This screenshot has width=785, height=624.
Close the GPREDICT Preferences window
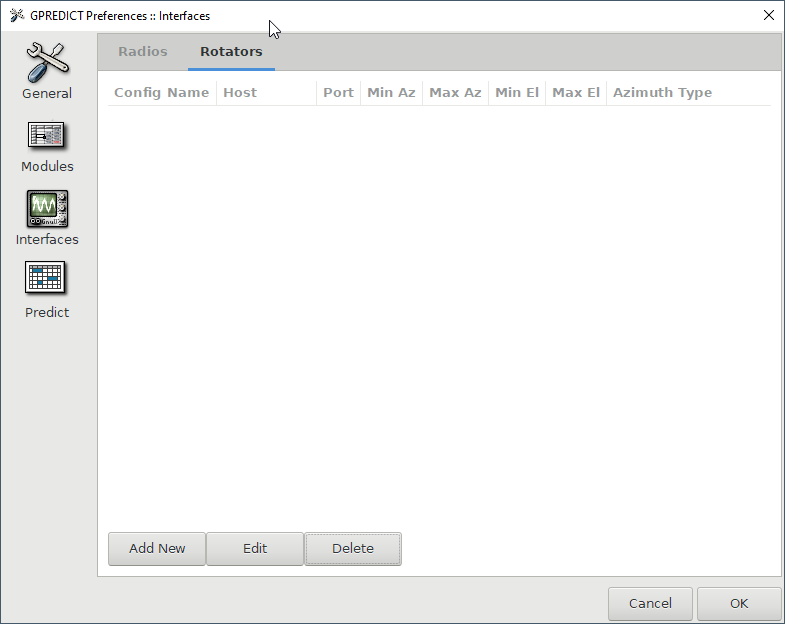(x=769, y=16)
